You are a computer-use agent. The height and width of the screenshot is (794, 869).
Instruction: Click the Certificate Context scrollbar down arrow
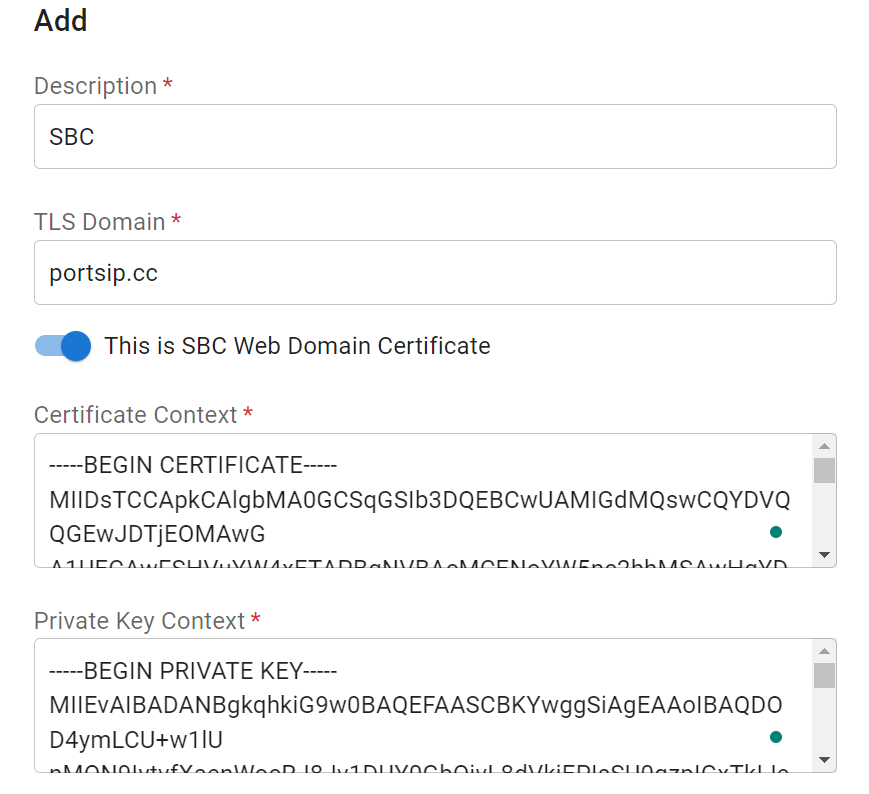[824, 555]
